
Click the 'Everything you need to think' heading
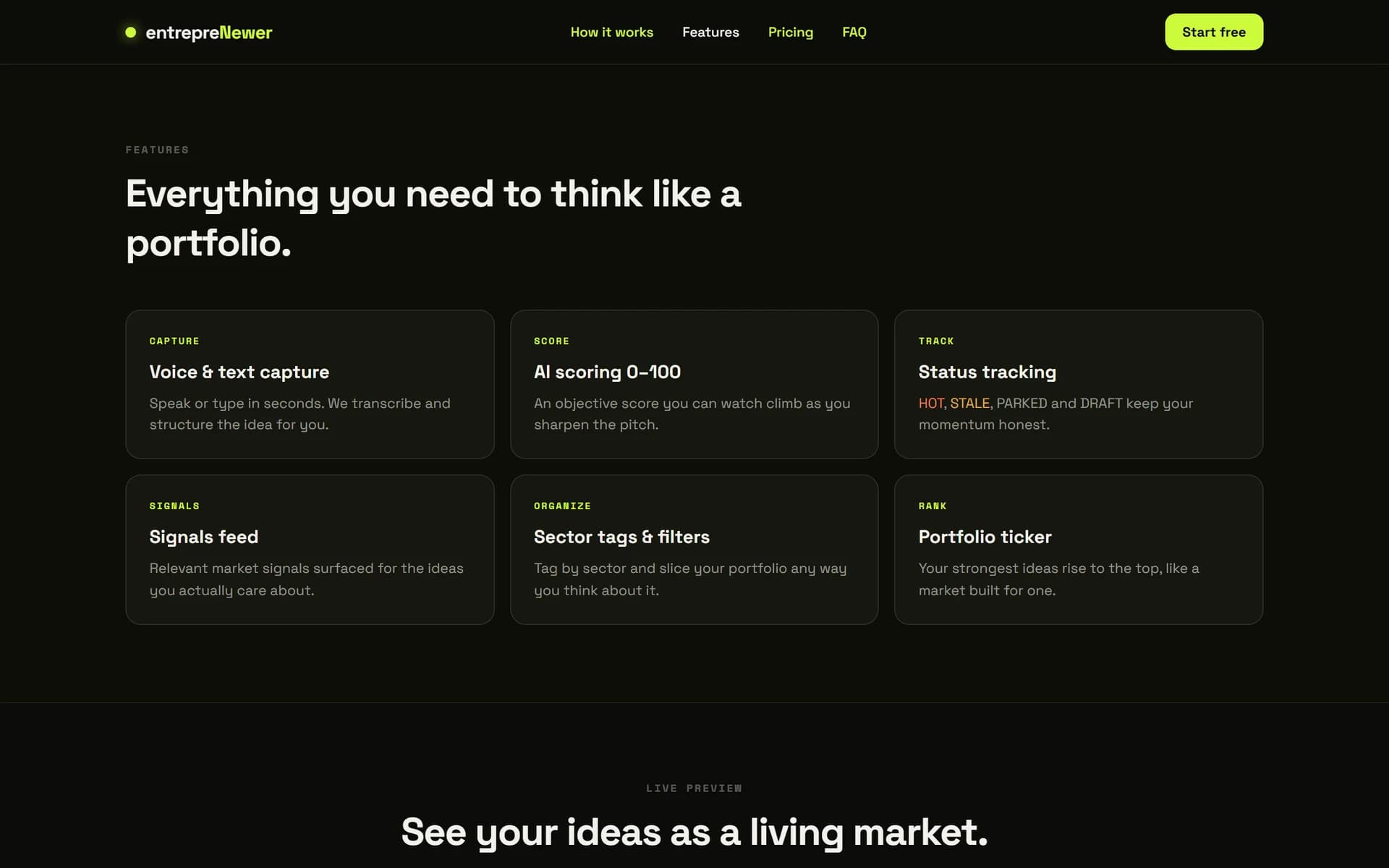(x=433, y=218)
